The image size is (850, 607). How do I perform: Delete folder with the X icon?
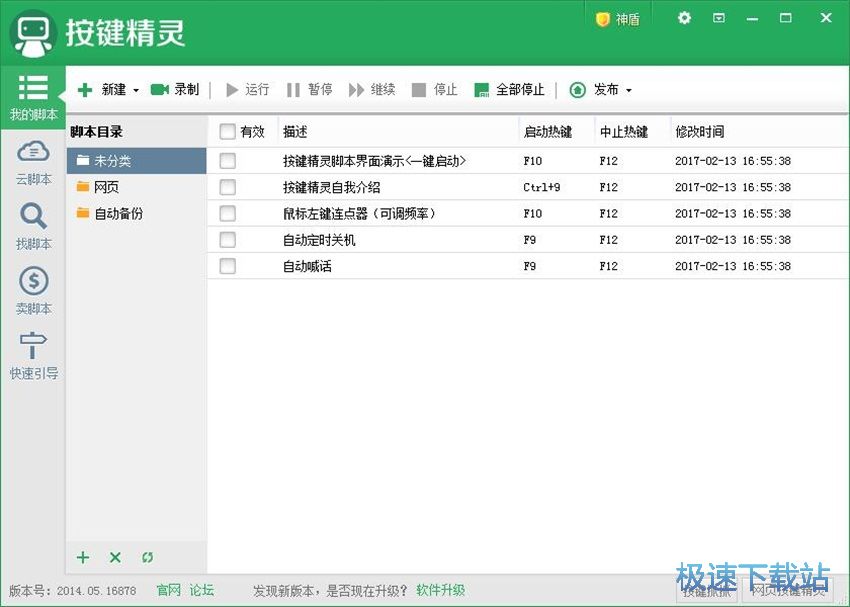tap(115, 557)
